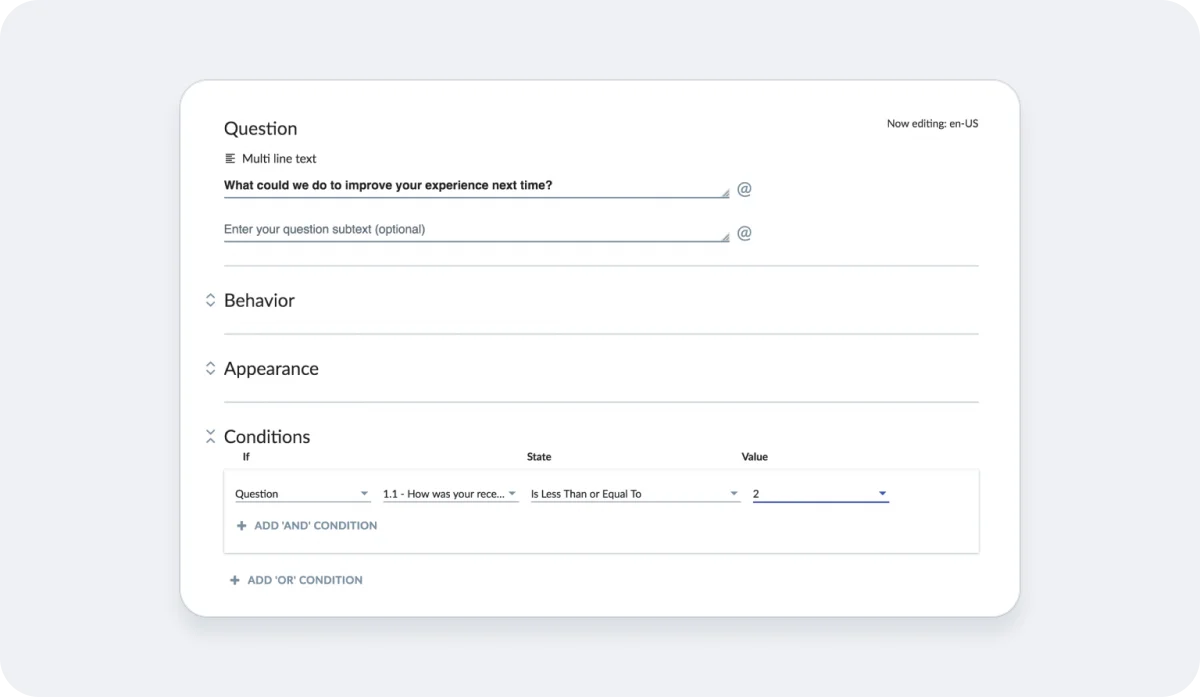Image resolution: width=1200 pixels, height=697 pixels.
Task: Open the '1.1 - How was your rece...' dropdown
Action: tap(450, 494)
